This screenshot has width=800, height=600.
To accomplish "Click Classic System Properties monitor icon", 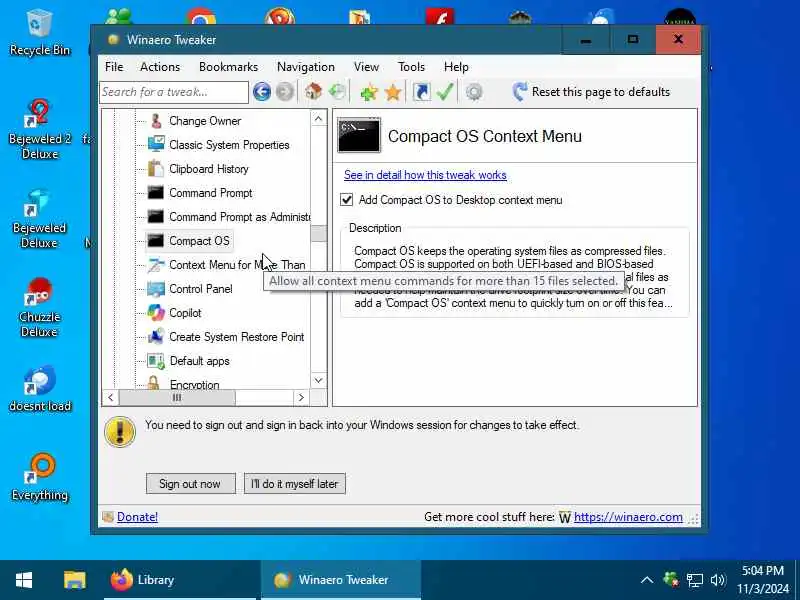I will click(156, 144).
